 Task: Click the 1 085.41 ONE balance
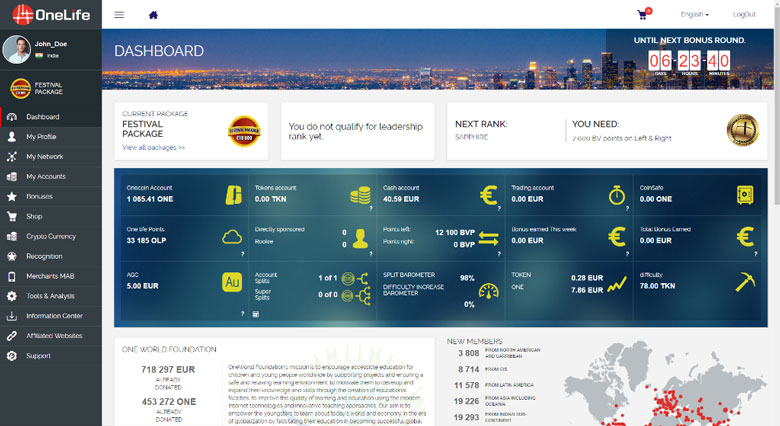point(150,199)
